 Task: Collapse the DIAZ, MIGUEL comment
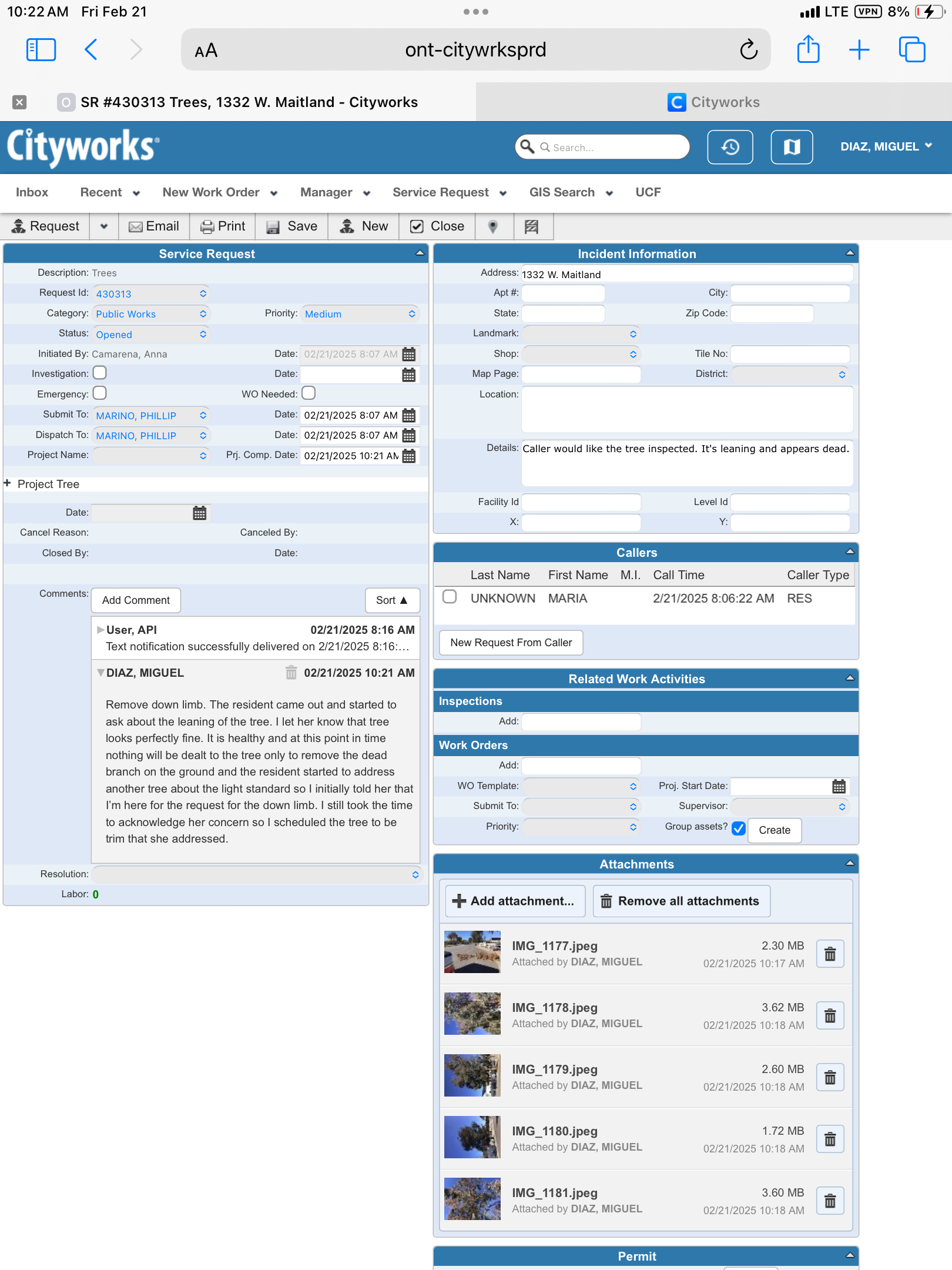tap(100, 673)
